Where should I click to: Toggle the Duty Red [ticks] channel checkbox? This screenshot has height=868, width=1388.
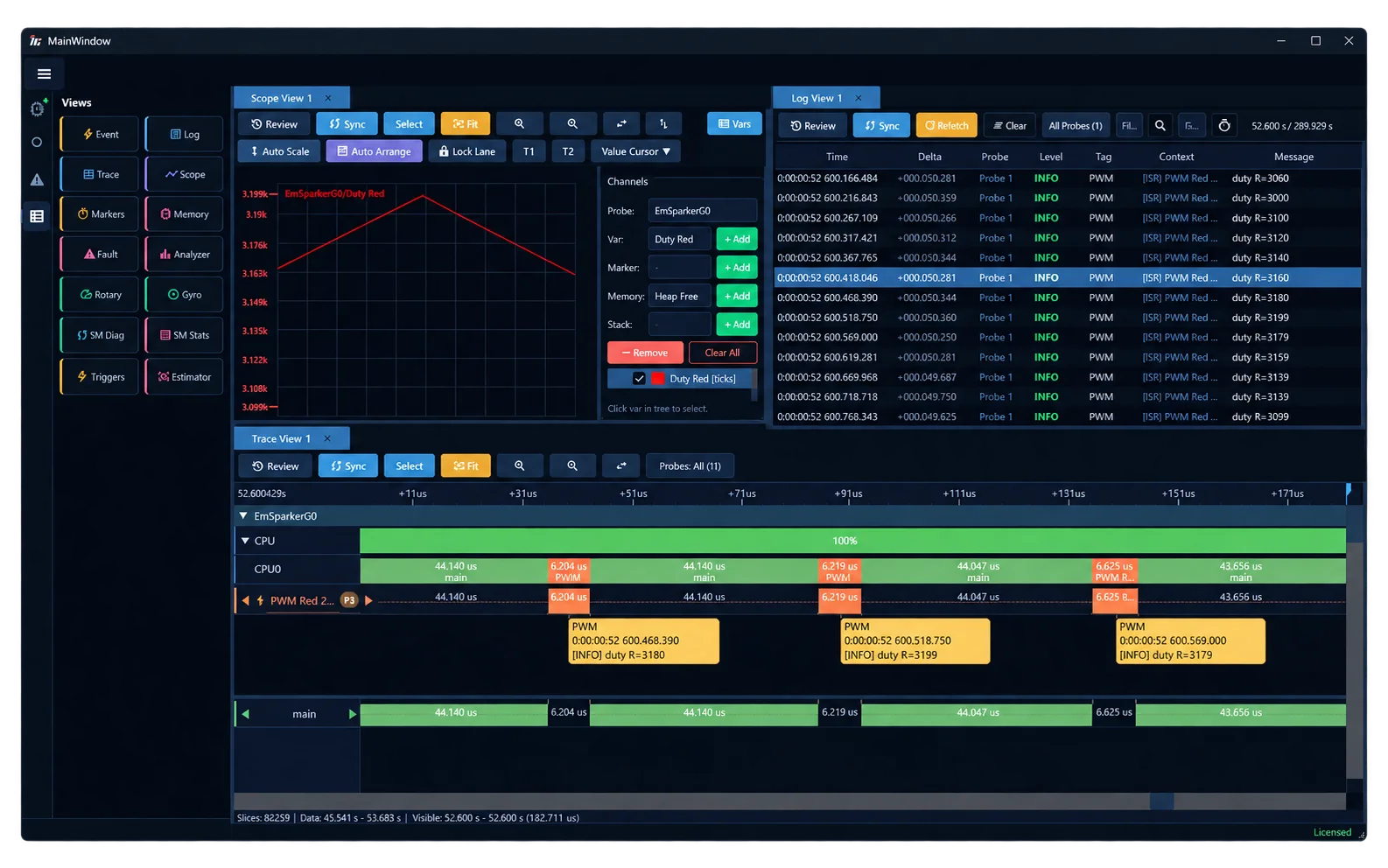coord(639,379)
